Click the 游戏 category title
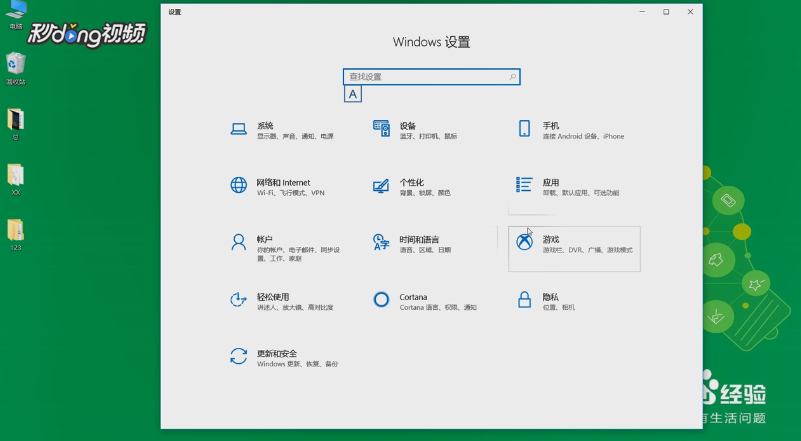Viewport: 801px width, 441px height. 551,239
